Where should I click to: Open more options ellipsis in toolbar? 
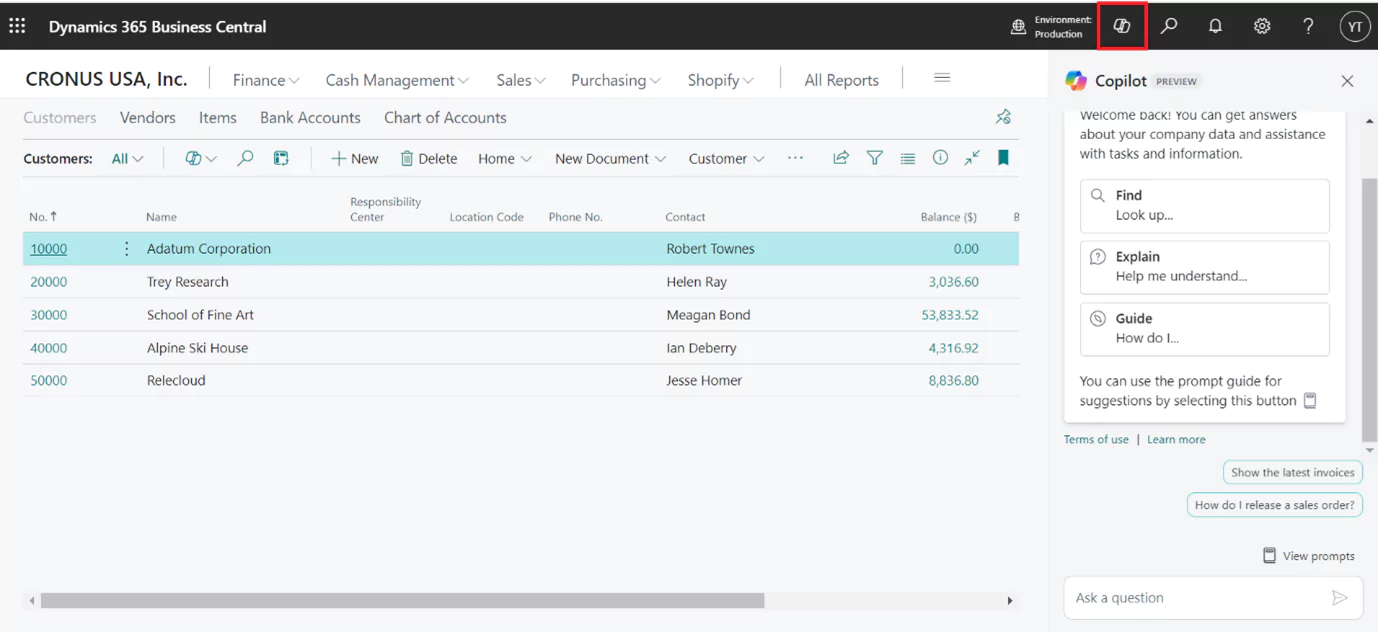tap(795, 158)
